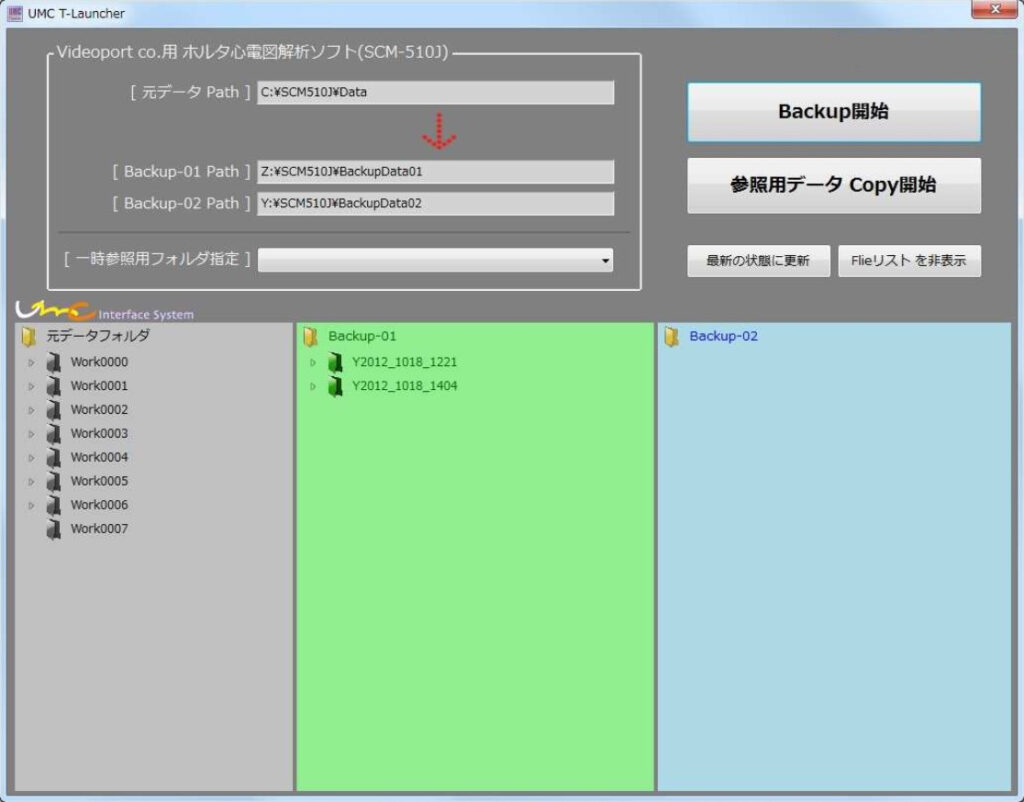Viewport: 1024px width, 802px height.
Task: Click the Flieリスト を非表示 button
Action: pos(909,261)
